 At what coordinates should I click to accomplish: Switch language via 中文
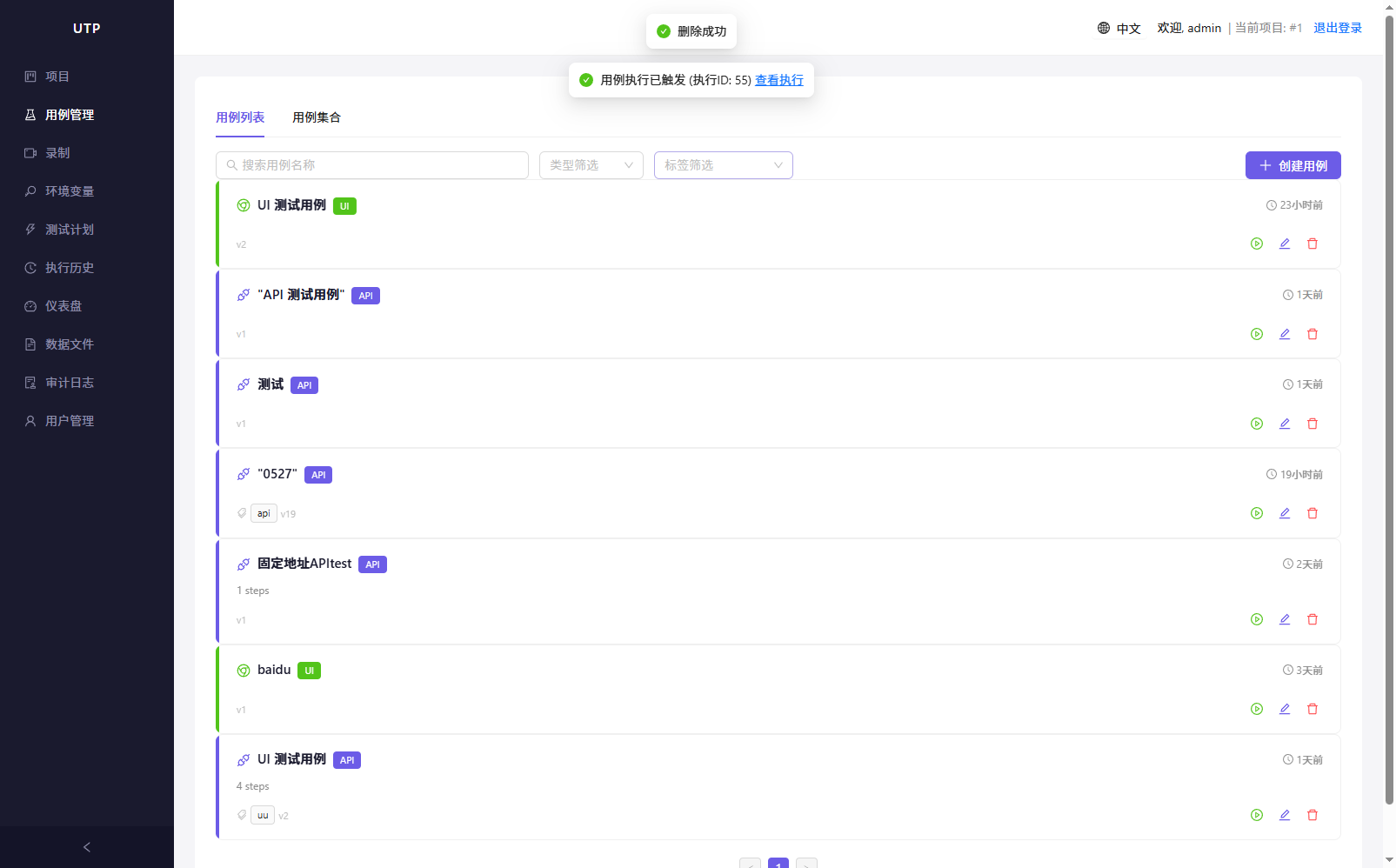point(1129,29)
